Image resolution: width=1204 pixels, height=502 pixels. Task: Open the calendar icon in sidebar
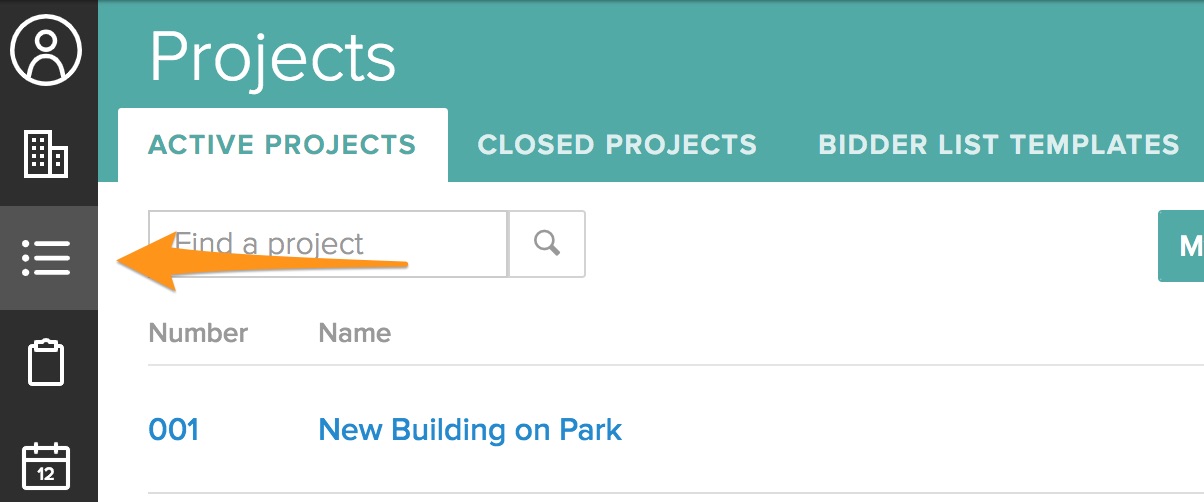[x=46, y=466]
